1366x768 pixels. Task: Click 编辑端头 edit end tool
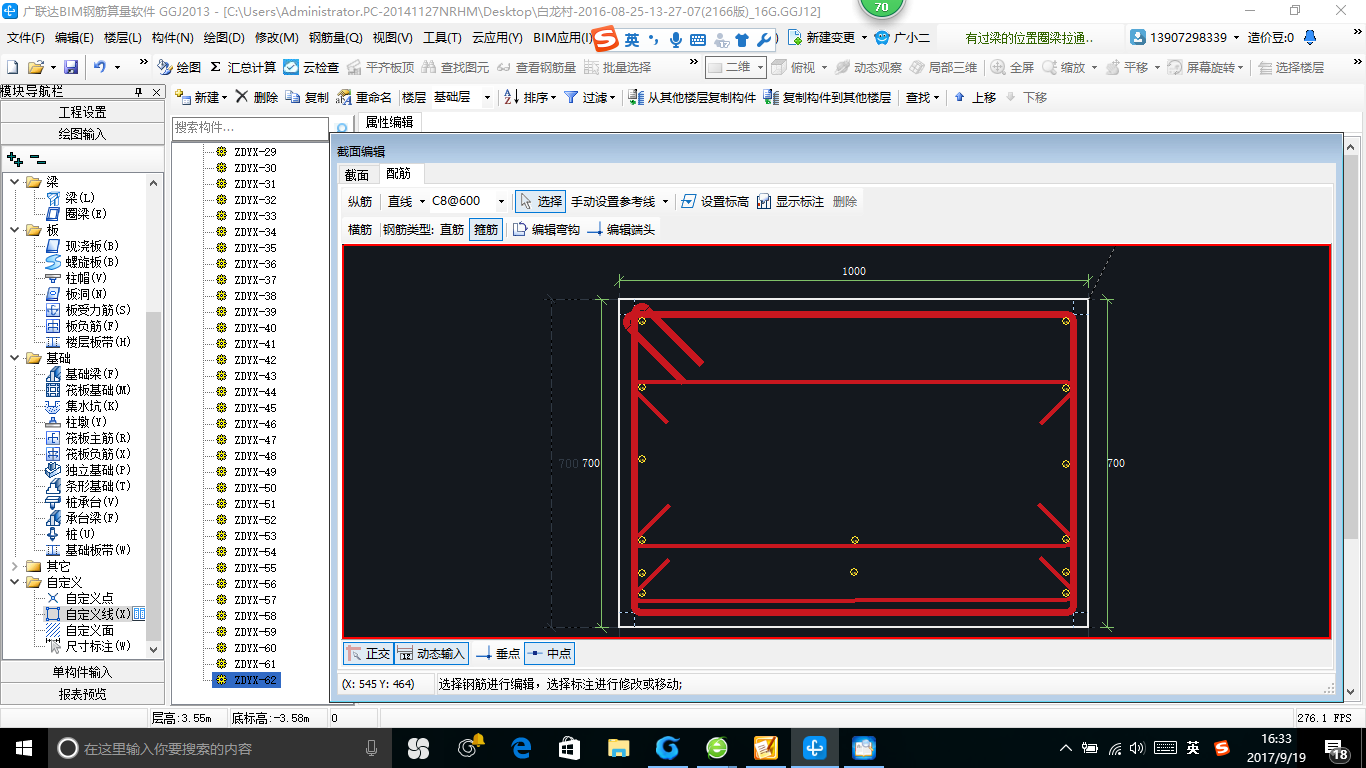[x=621, y=229]
